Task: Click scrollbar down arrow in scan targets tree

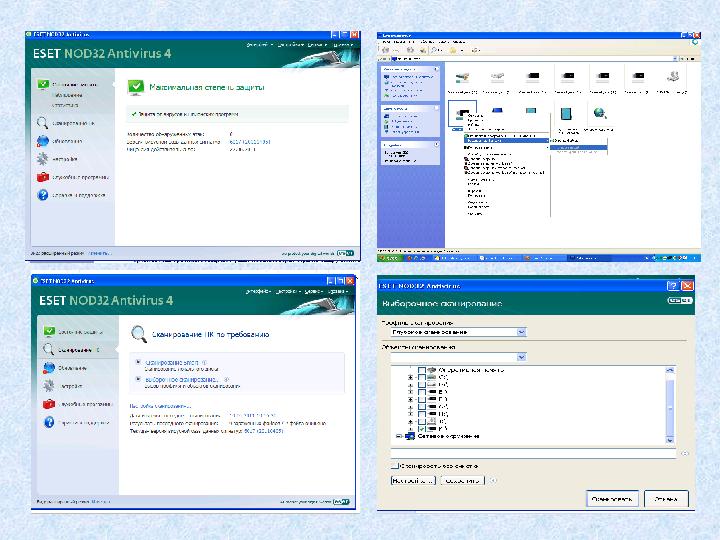Action: (670, 440)
